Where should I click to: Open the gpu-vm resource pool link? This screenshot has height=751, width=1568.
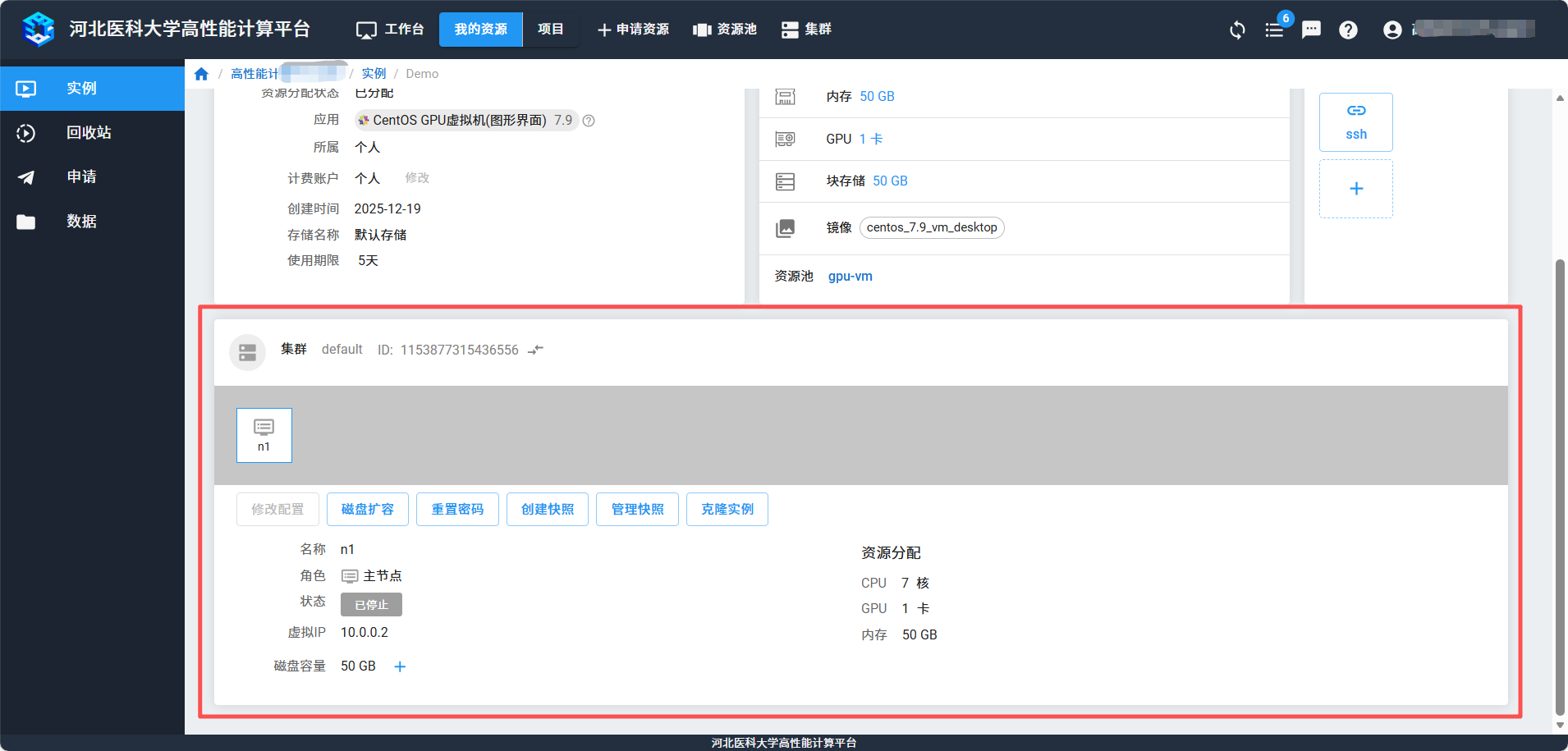(850, 277)
